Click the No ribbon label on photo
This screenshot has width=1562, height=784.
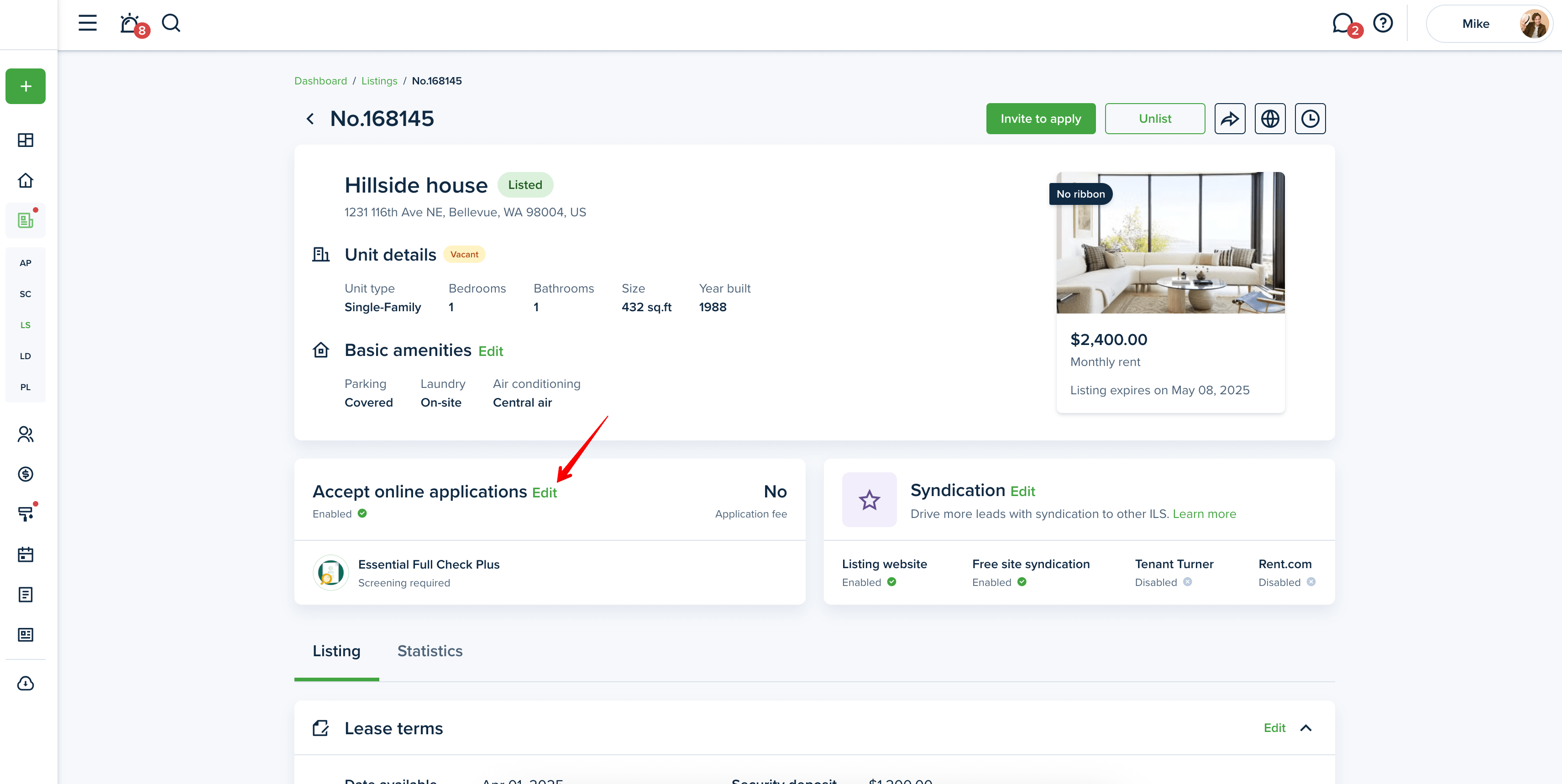point(1080,194)
